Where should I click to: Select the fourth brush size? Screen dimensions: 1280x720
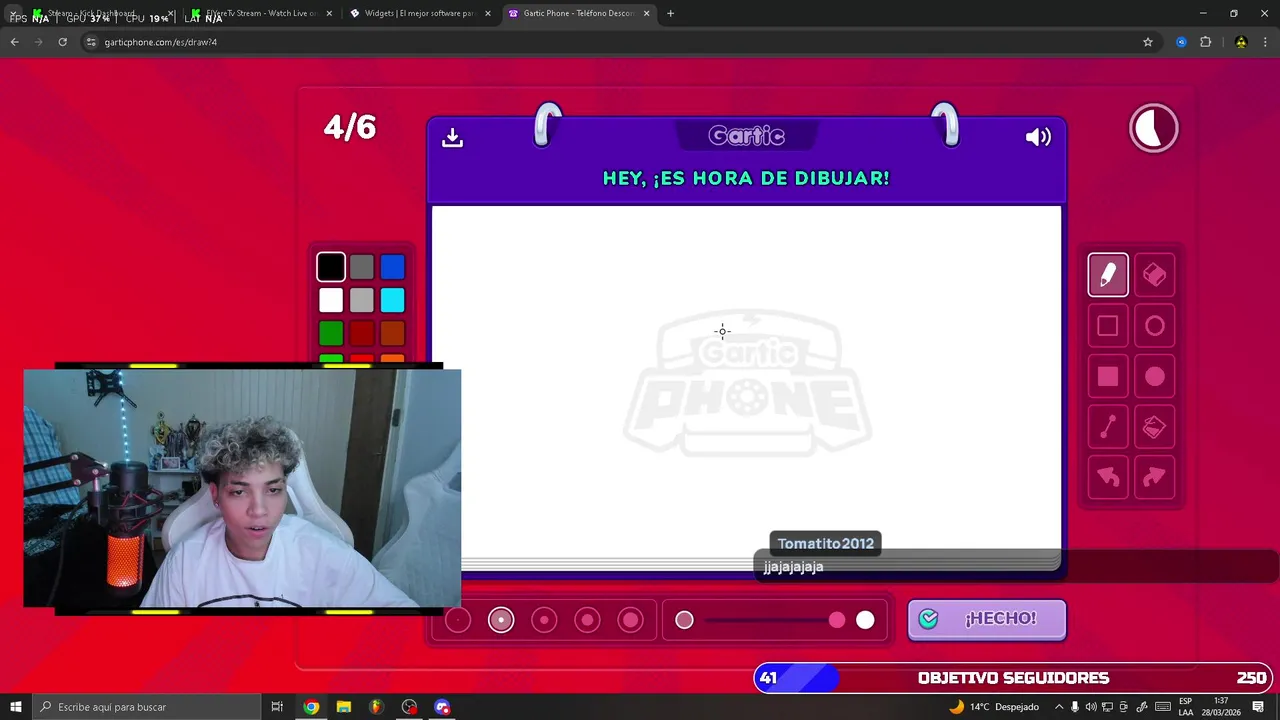coord(587,620)
